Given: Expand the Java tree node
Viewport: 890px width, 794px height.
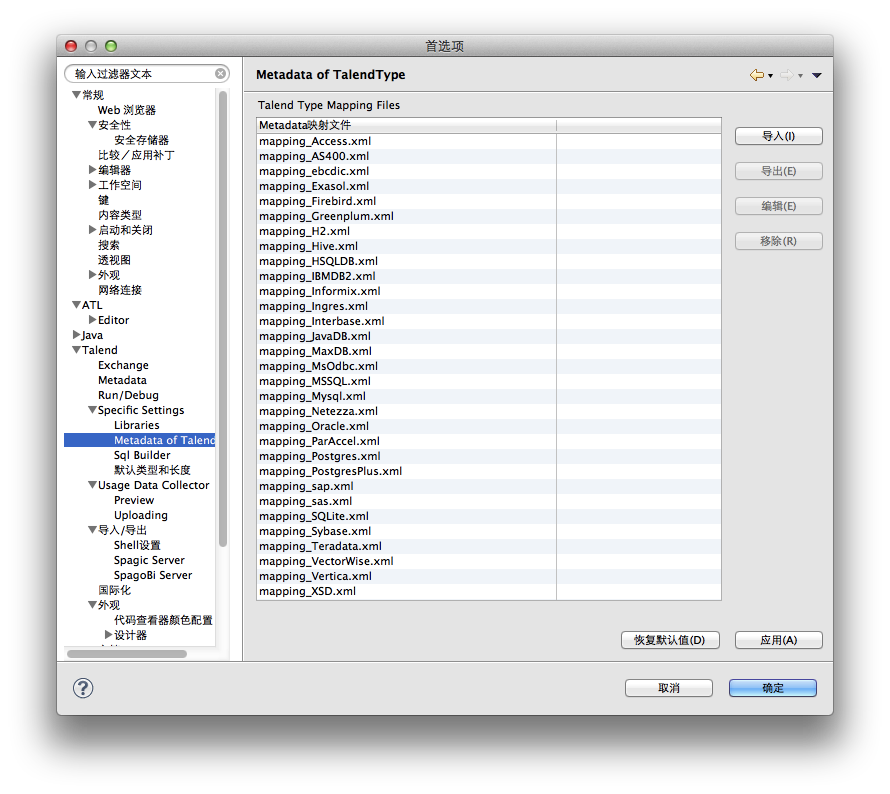Looking at the screenshot, I should pyautogui.click(x=77, y=335).
